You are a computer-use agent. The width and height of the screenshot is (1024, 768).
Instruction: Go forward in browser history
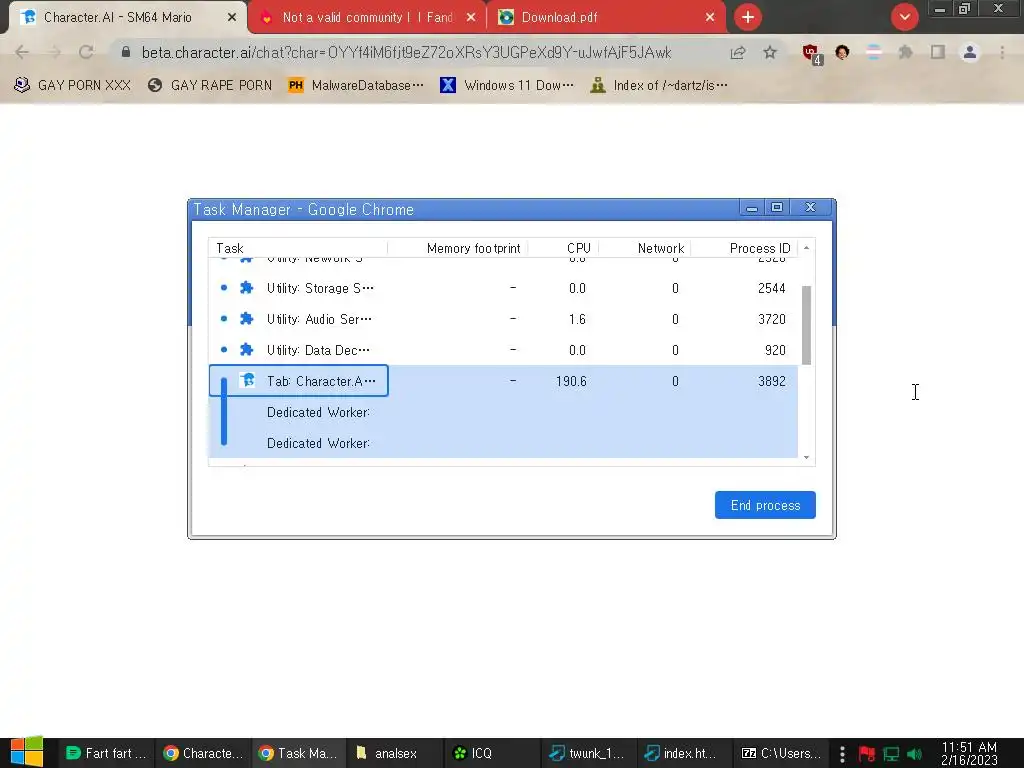(54, 52)
